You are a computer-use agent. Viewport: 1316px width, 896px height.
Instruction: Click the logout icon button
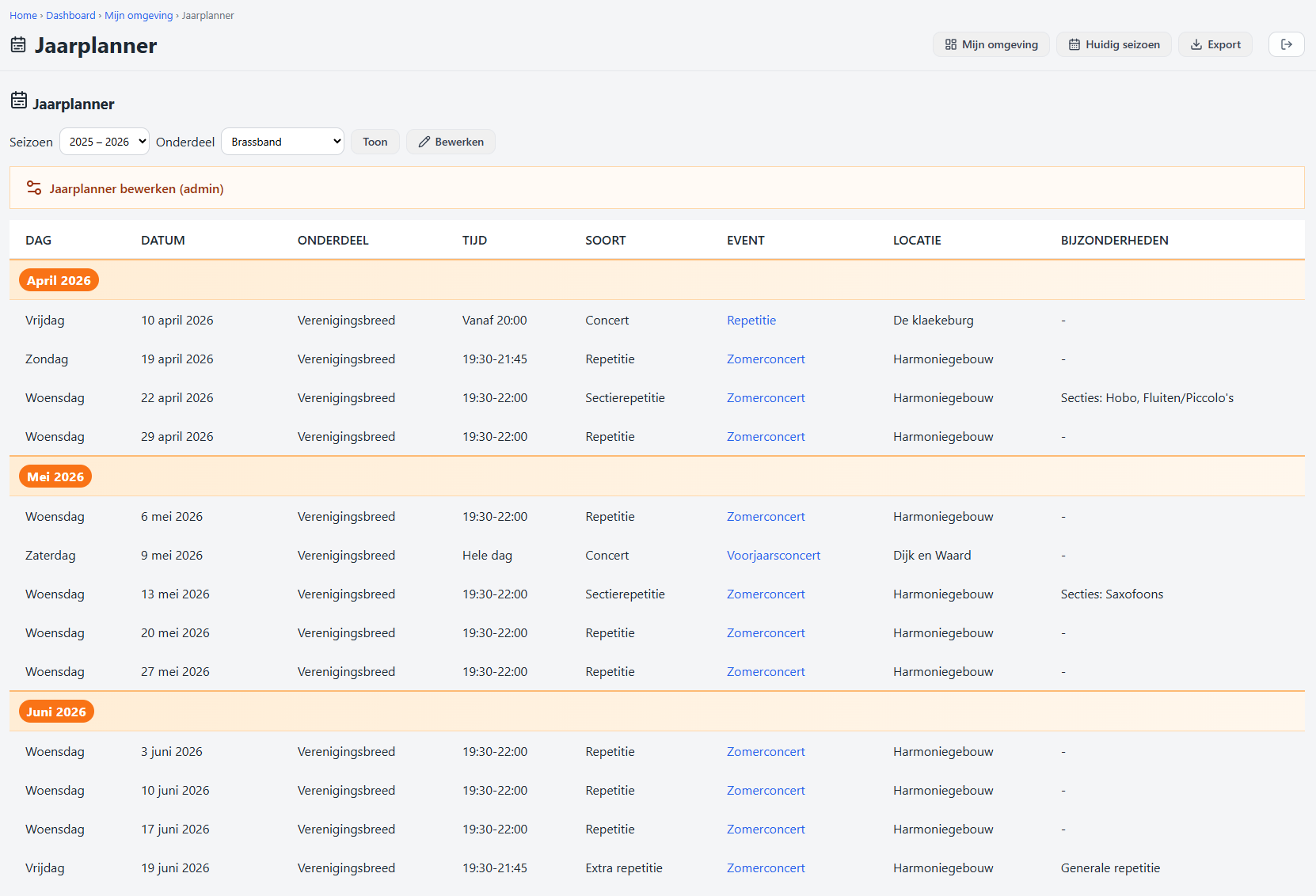pos(1287,44)
